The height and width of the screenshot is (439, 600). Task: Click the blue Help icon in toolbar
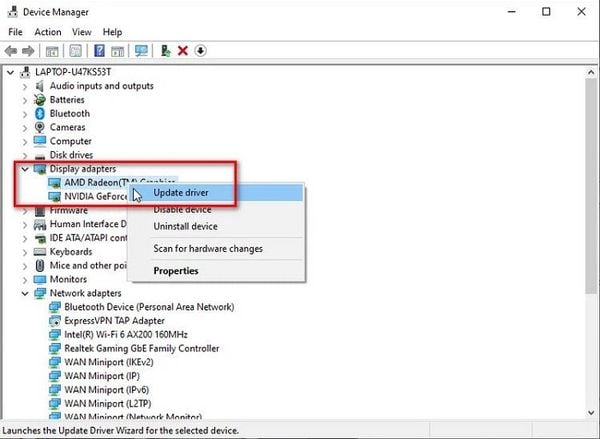[100, 50]
